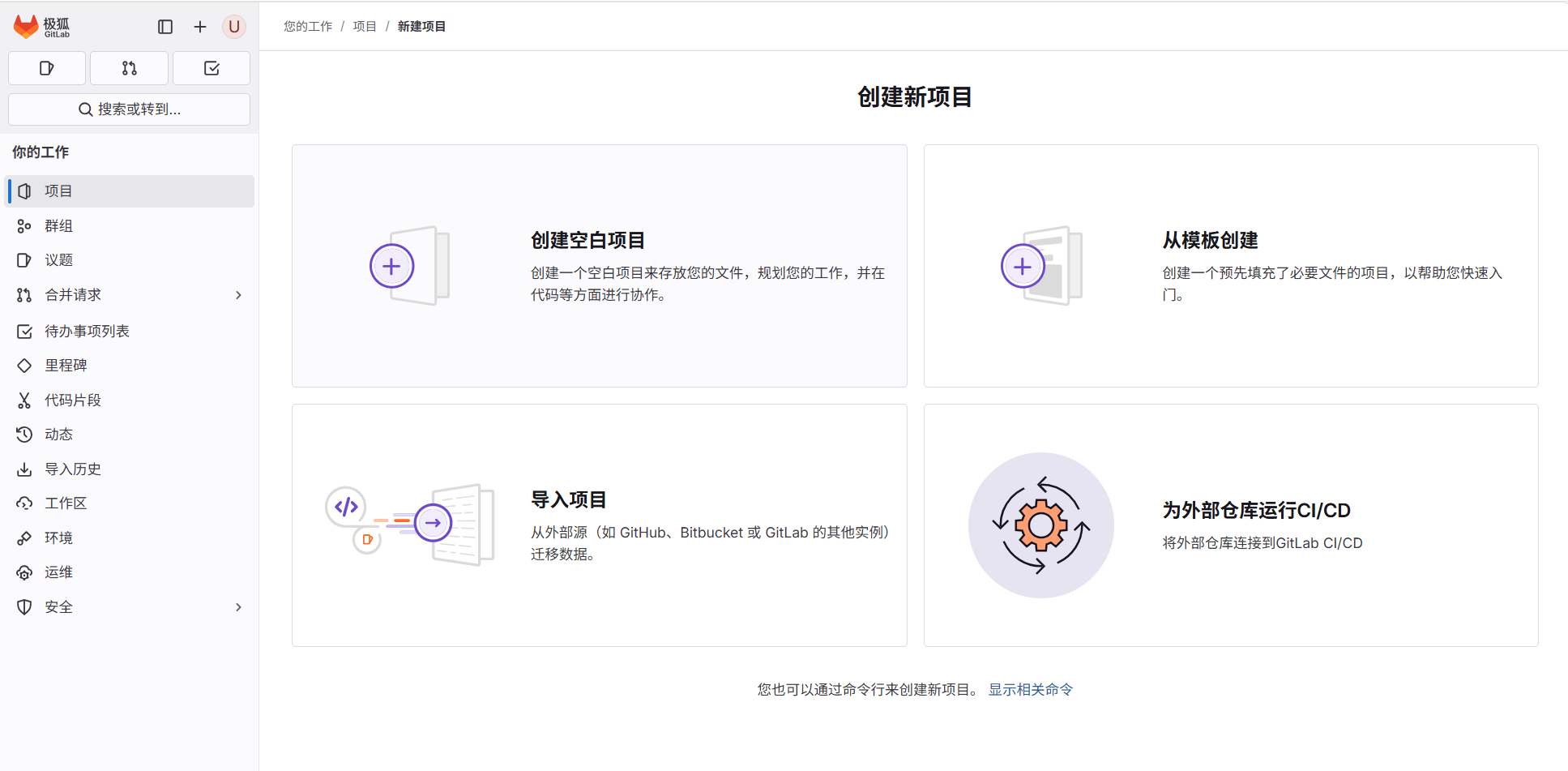The width and height of the screenshot is (1568, 771).
Task: Open 待办事项列表 in the sidebar
Action: [130, 331]
